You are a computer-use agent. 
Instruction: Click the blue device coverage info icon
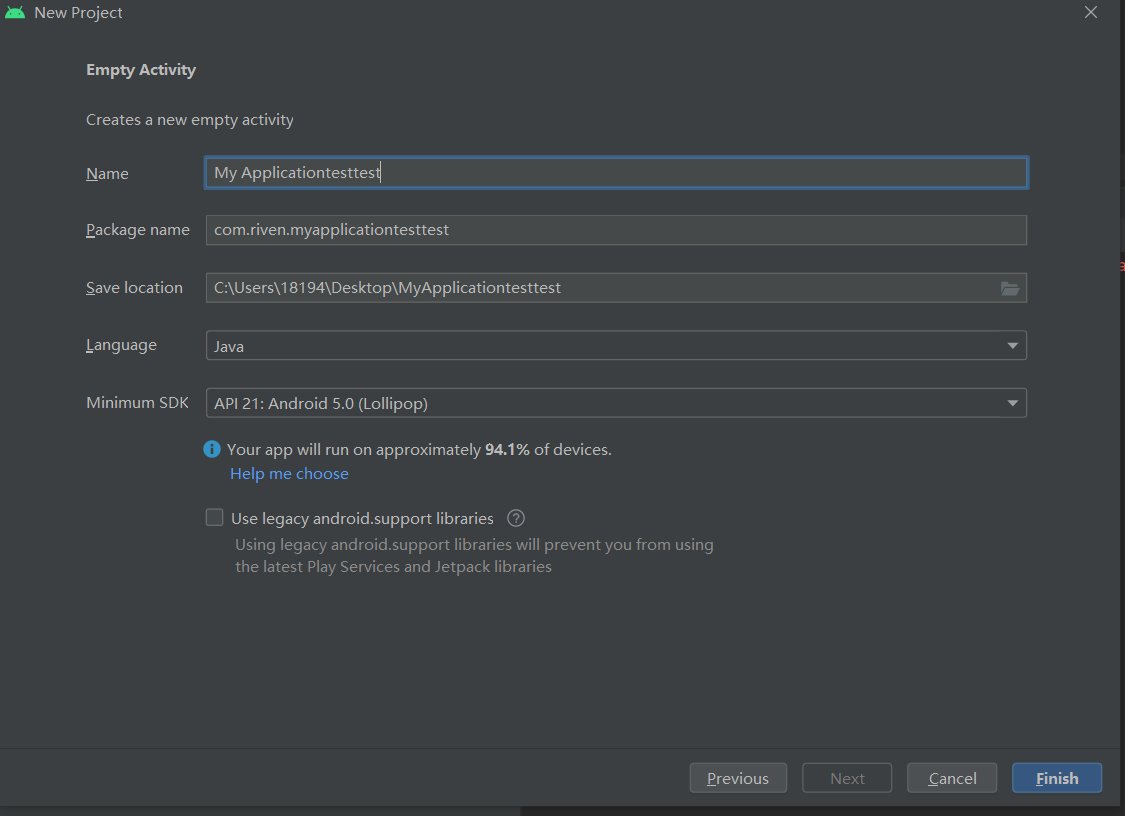[211, 449]
